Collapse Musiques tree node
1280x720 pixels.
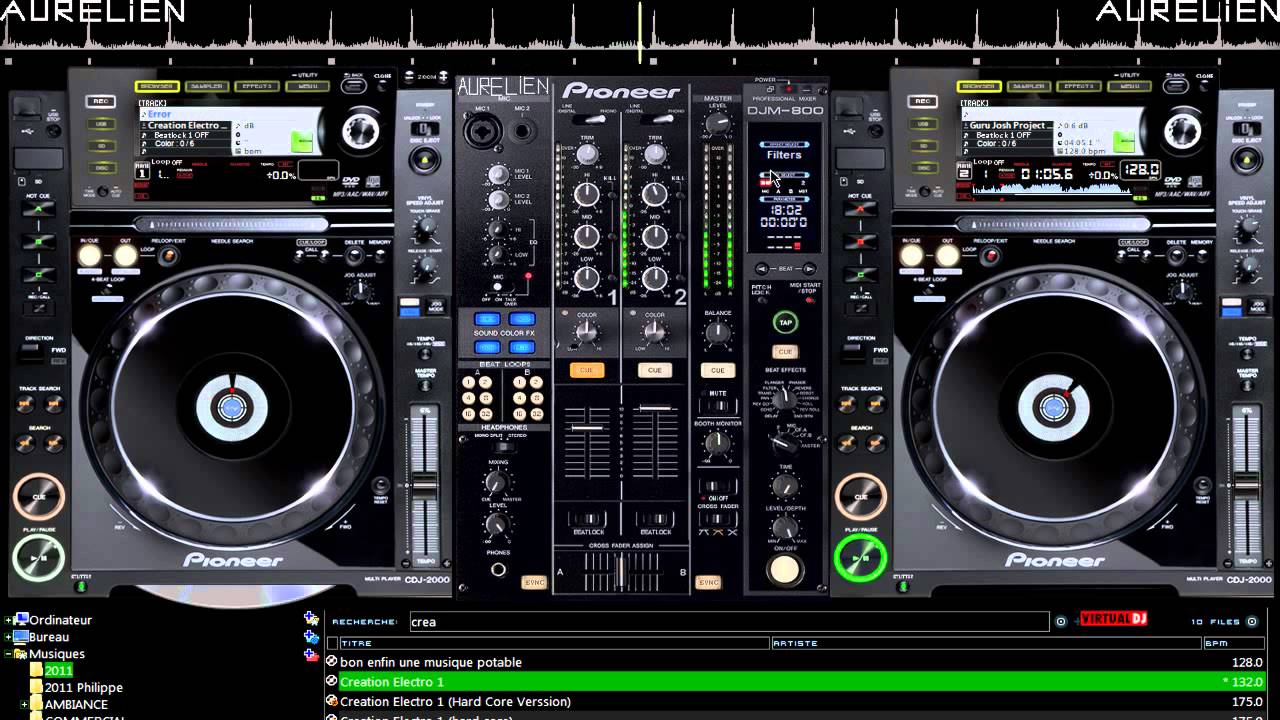(9, 654)
